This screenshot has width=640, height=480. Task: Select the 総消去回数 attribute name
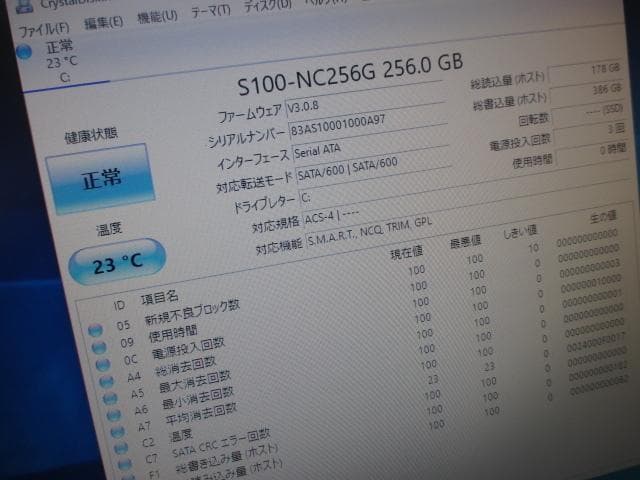pyautogui.click(x=185, y=366)
